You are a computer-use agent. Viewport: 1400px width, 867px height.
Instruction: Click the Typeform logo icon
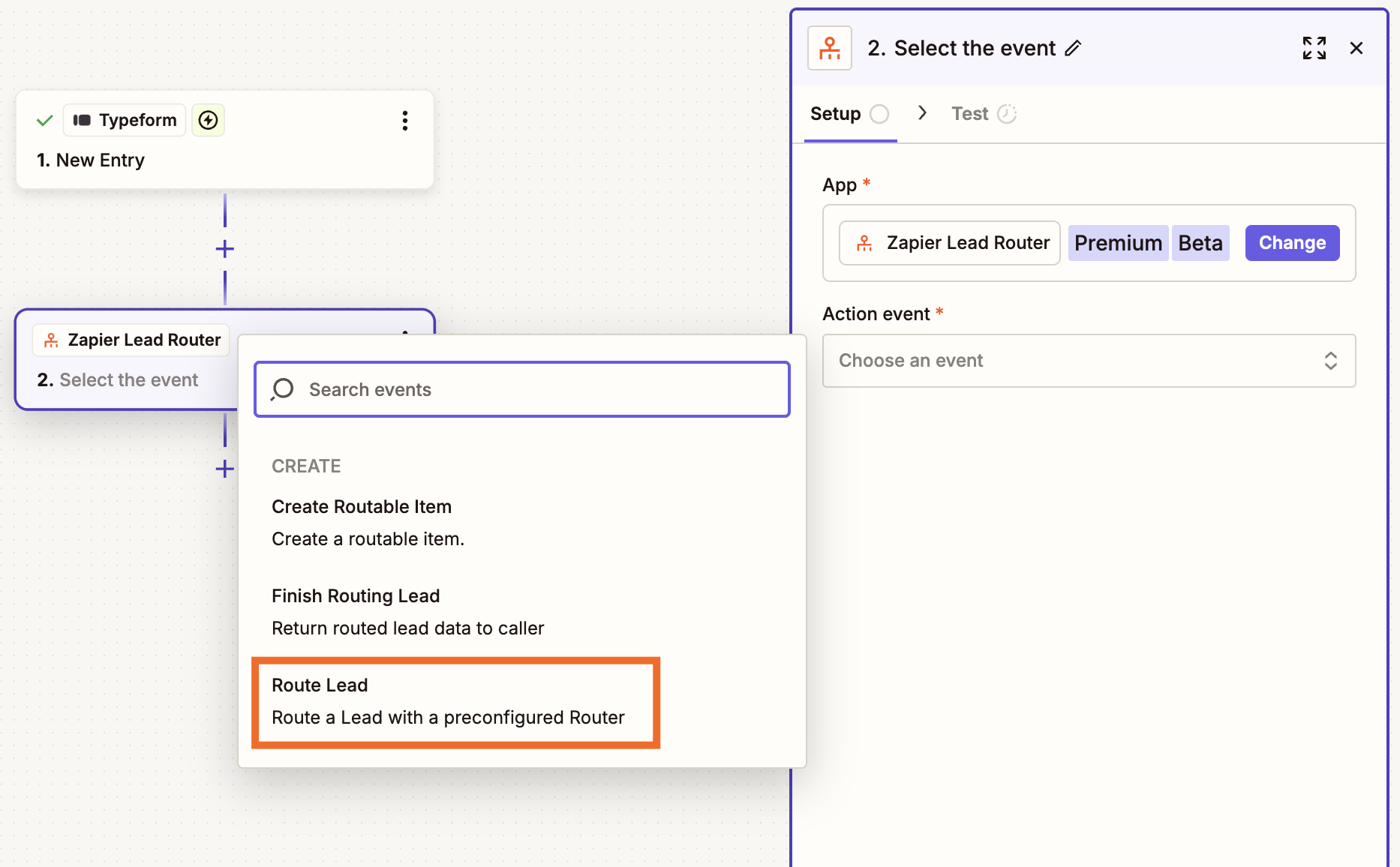(82, 120)
